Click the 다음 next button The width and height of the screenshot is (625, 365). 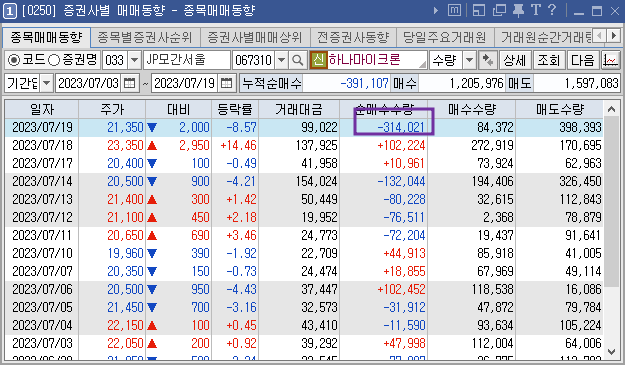click(x=583, y=60)
